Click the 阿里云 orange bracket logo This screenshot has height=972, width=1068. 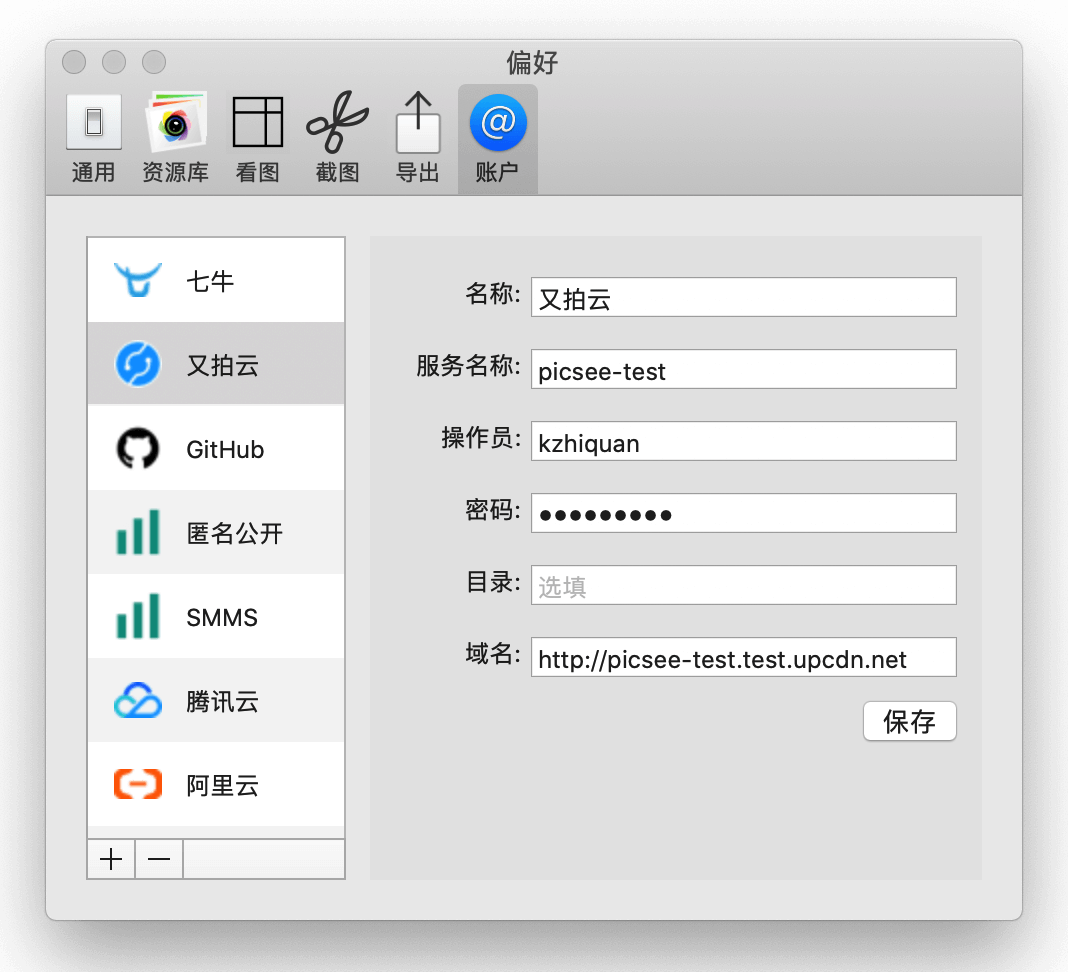click(138, 784)
